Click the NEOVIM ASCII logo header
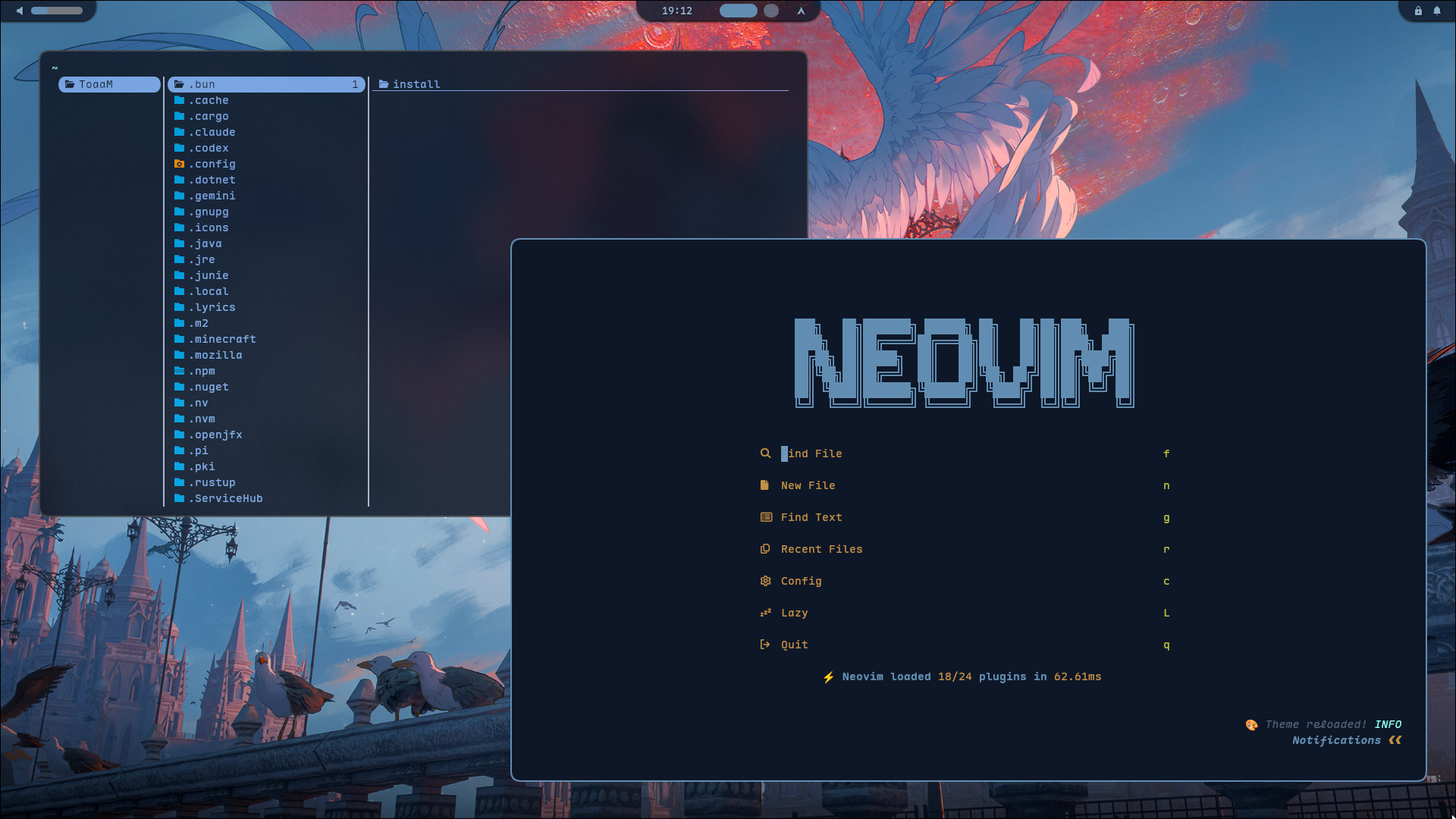Image resolution: width=1456 pixels, height=819 pixels. tap(964, 362)
